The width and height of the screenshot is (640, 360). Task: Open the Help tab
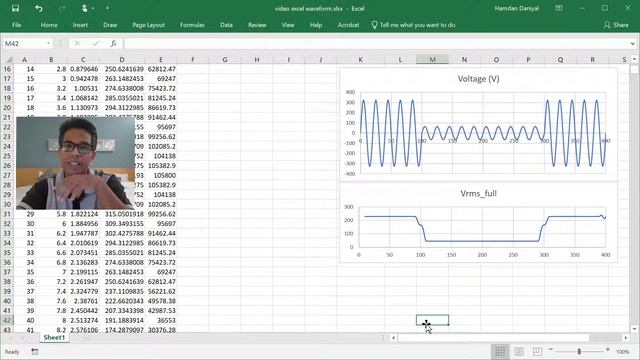(x=316, y=25)
